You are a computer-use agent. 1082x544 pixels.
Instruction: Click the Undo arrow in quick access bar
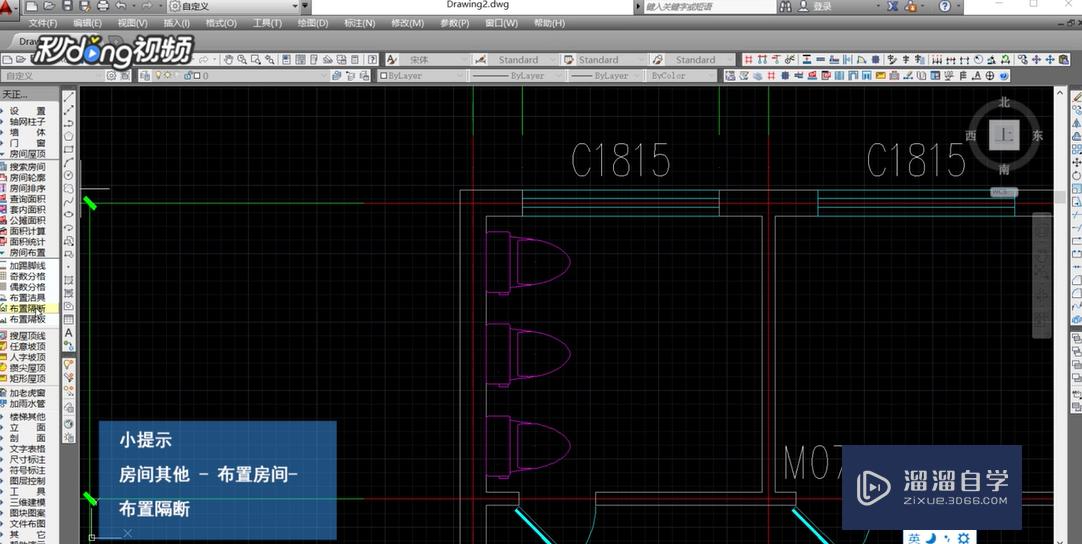121,6
